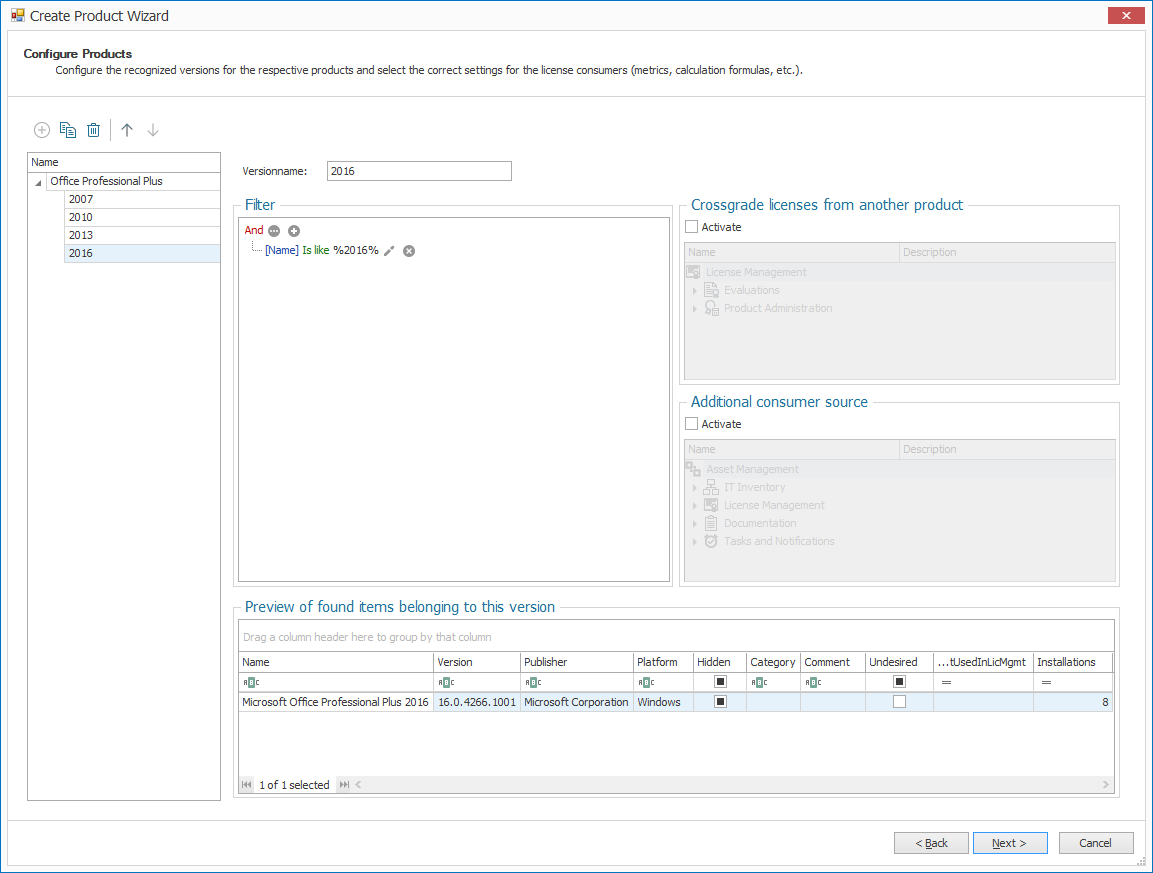
Task: Open the And group options ellipsis
Action: pos(275,231)
